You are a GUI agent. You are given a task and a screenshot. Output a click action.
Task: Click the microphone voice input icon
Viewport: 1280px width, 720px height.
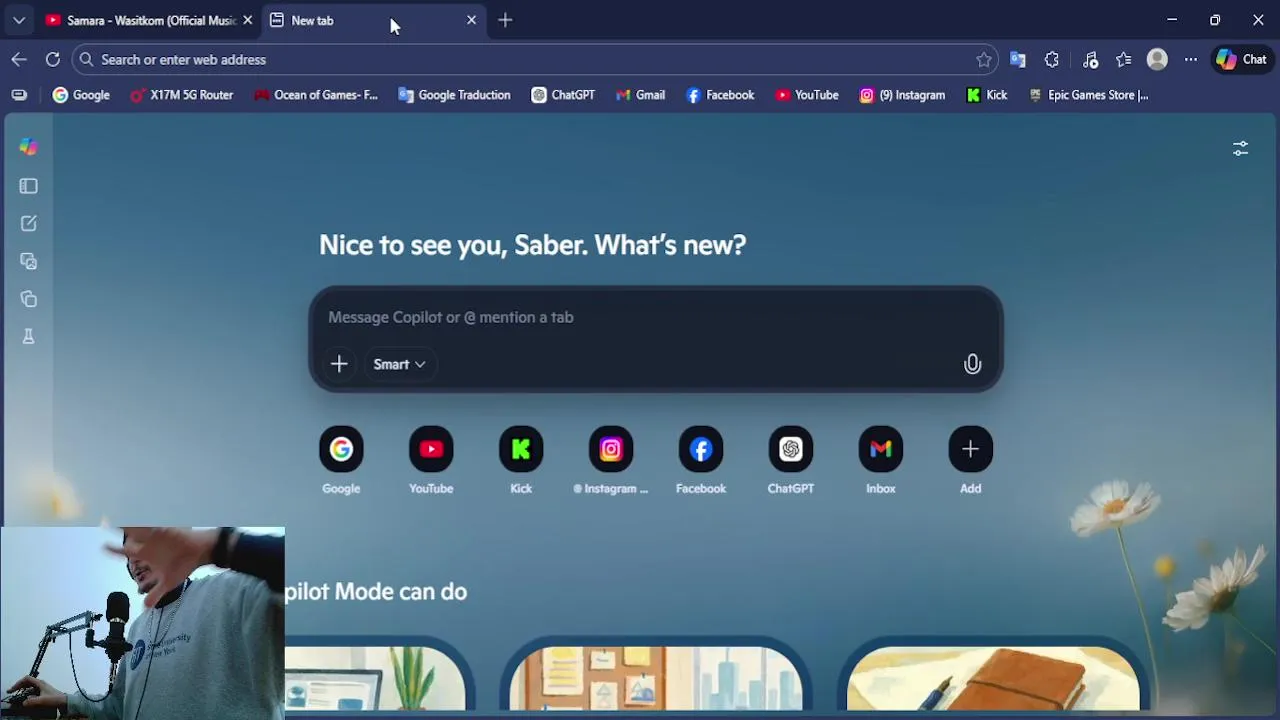click(972, 364)
